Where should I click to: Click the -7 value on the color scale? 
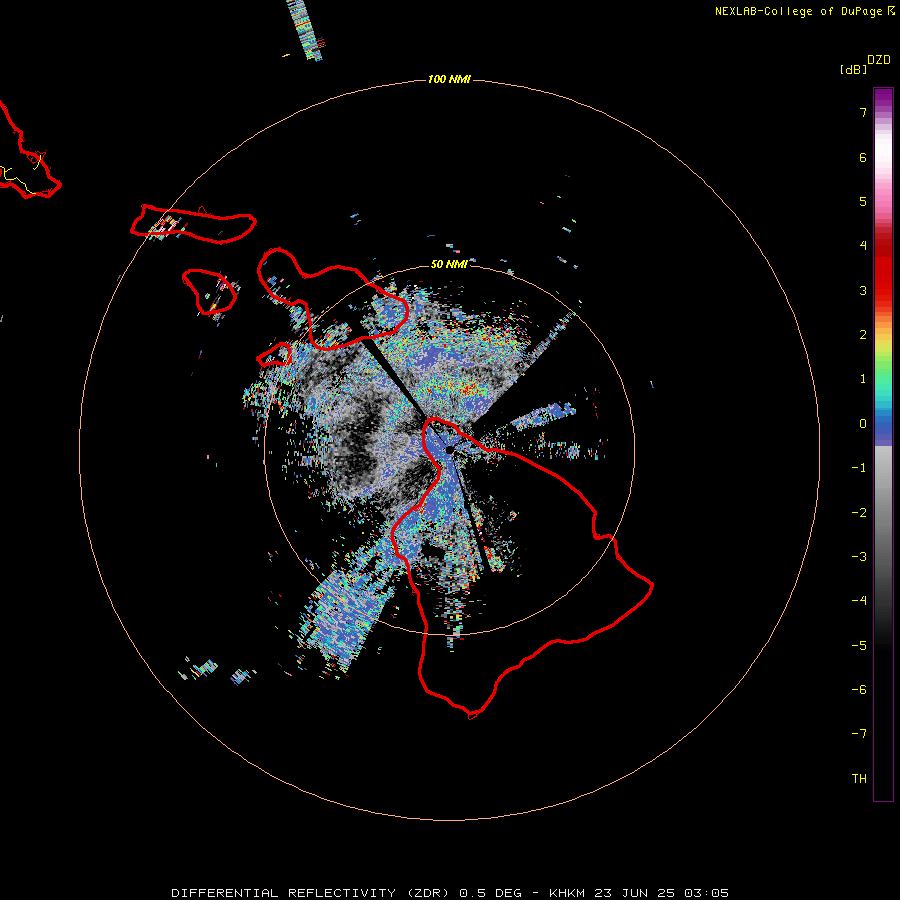point(859,734)
